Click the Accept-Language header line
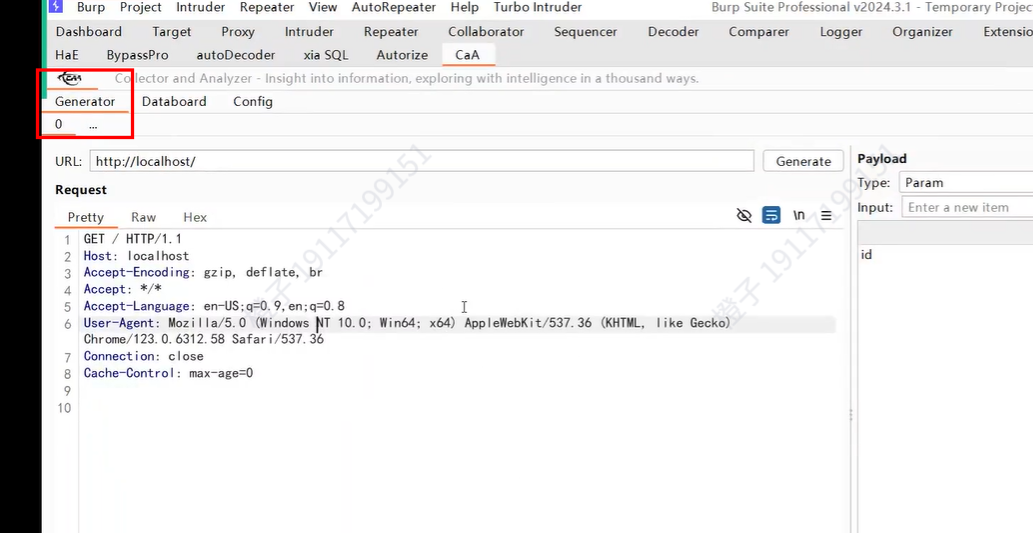This screenshot has width=1033, height=533. (214, 306)
